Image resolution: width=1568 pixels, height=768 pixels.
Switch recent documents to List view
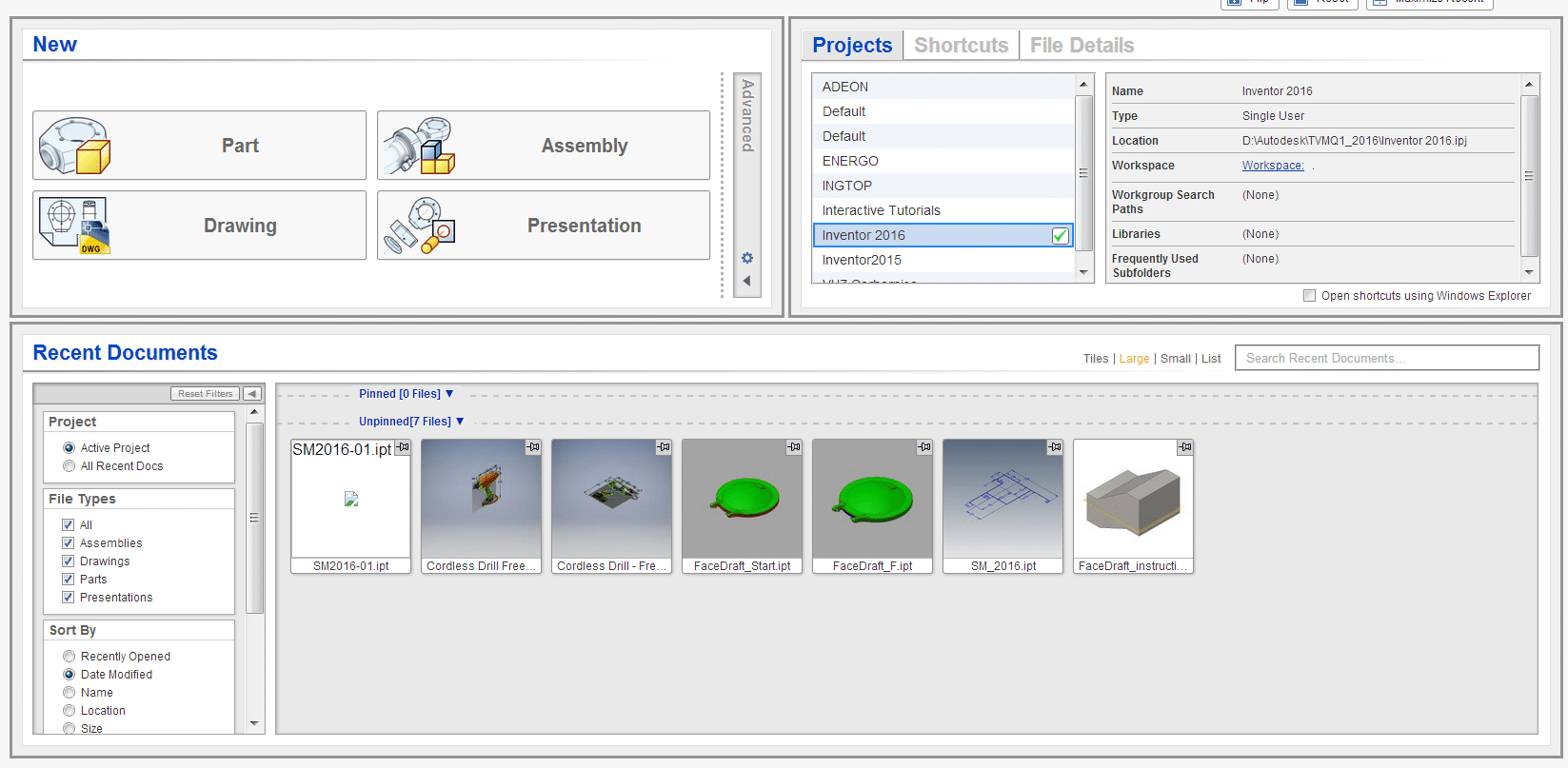click(1211, 359)
